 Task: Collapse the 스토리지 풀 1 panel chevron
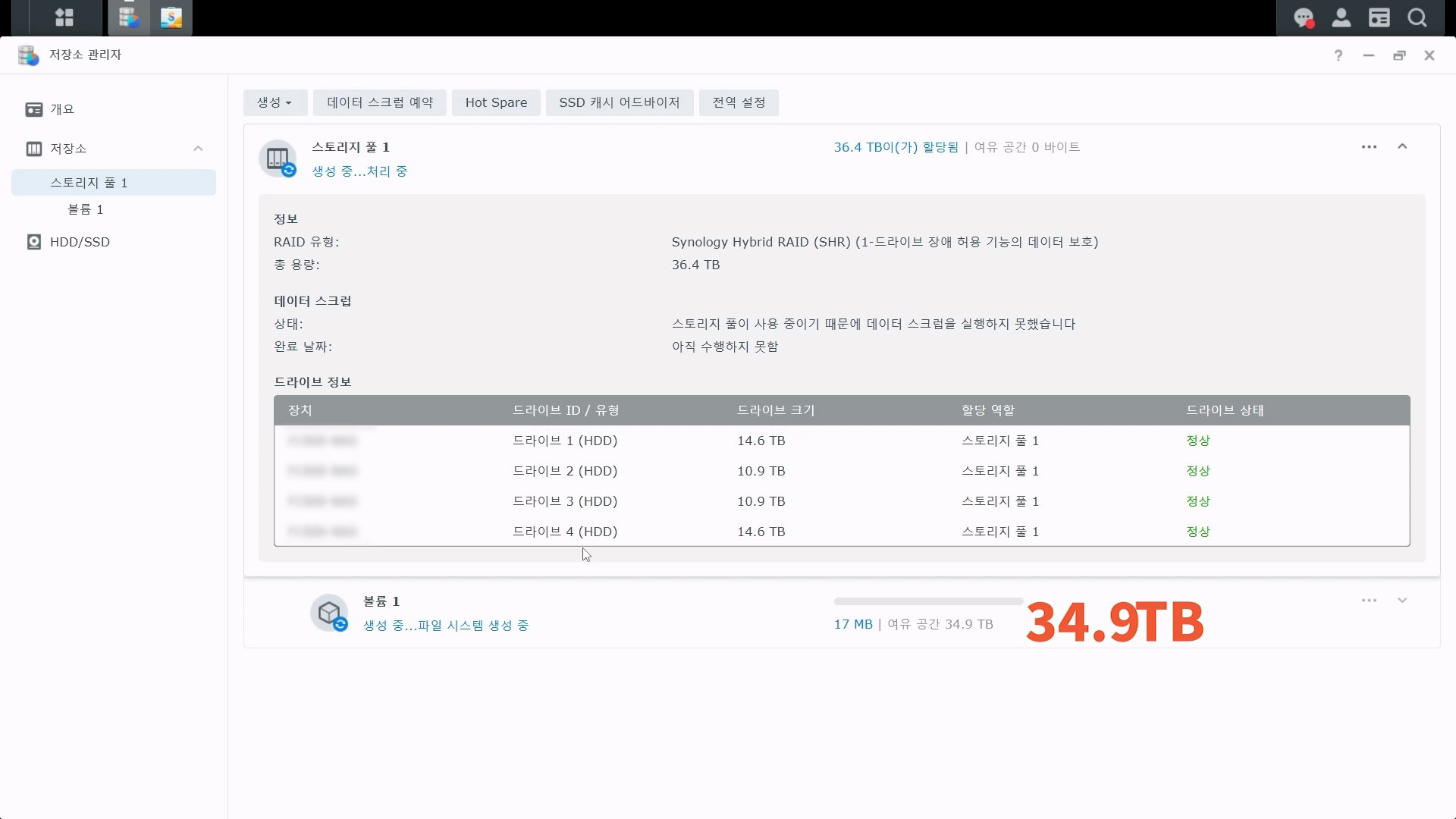click(1402, 146)
